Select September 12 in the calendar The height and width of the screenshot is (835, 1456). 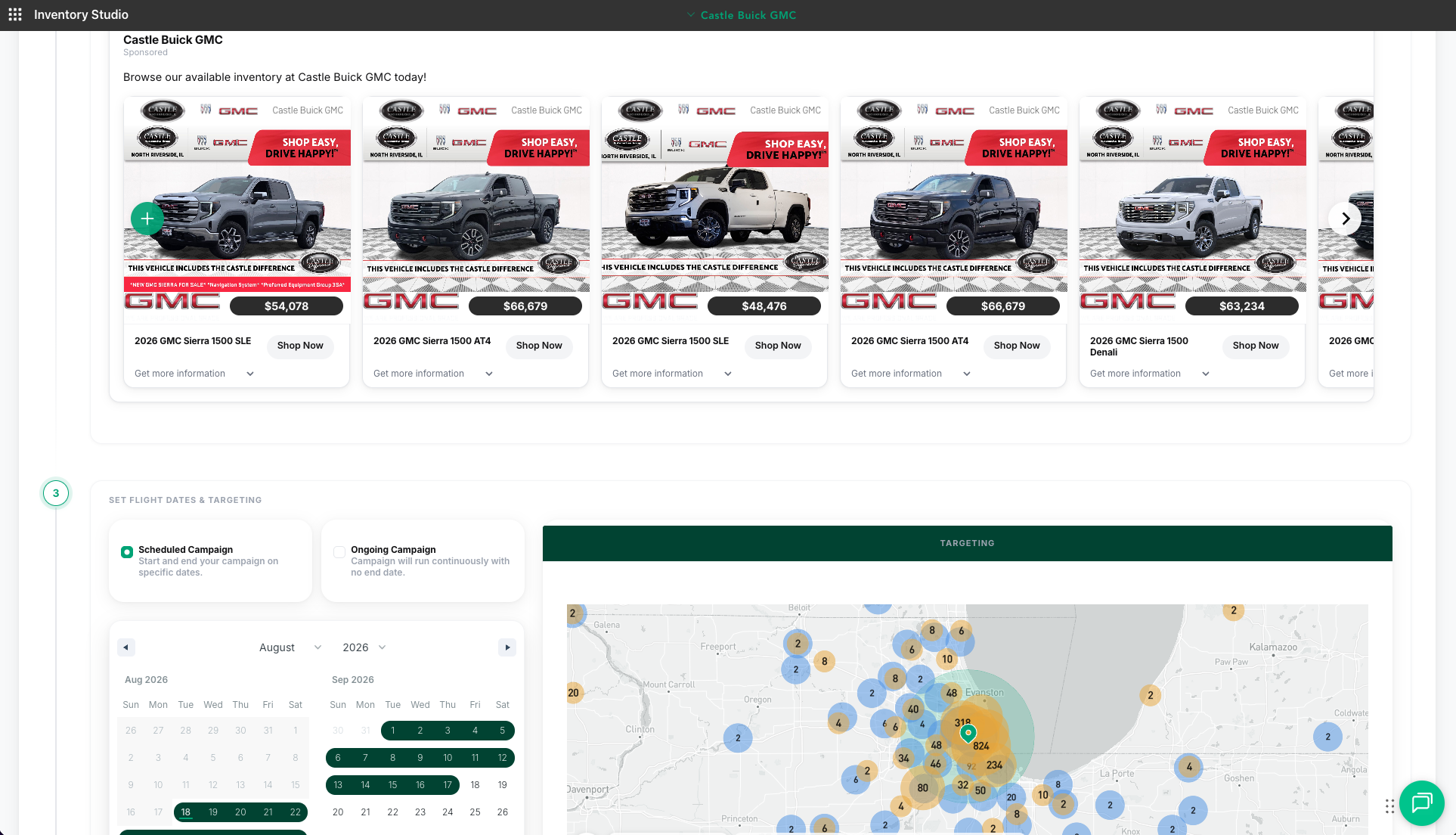pos(503,758)
